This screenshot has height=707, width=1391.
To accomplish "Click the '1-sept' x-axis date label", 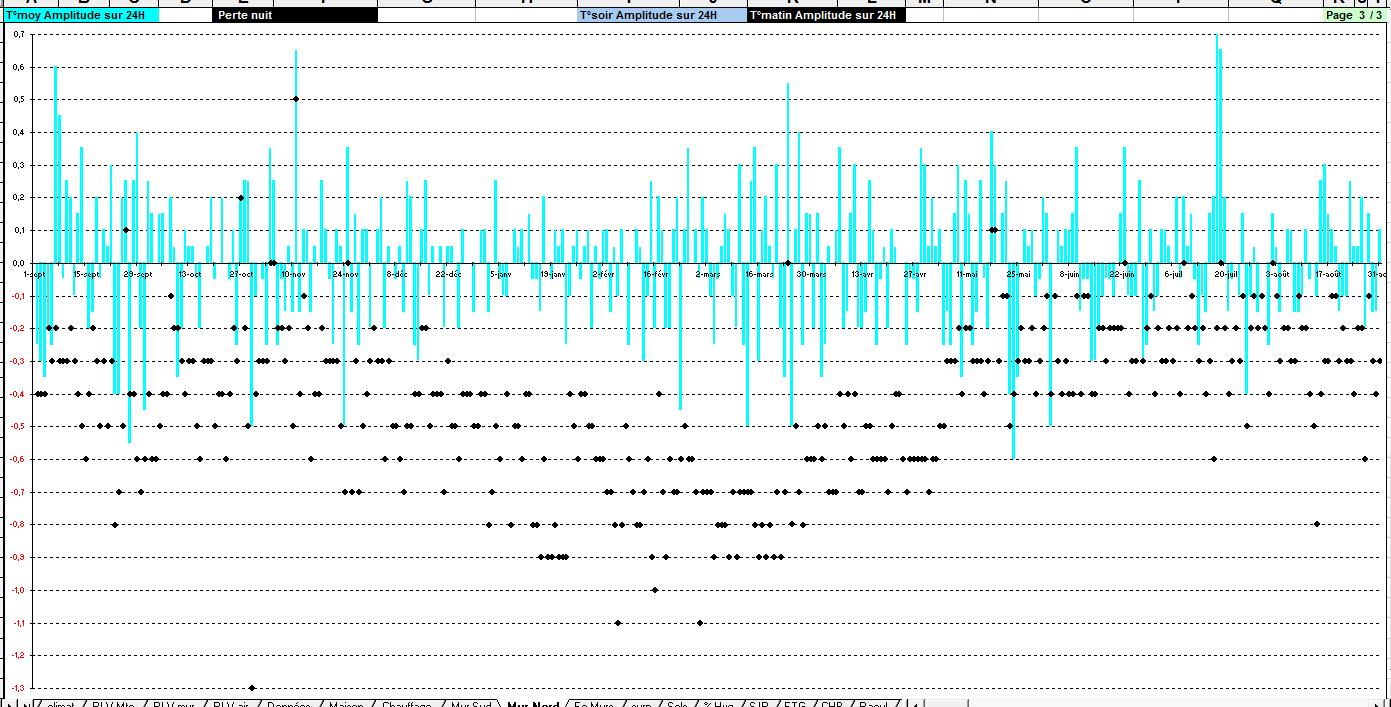I will click(x=35, y=273).
